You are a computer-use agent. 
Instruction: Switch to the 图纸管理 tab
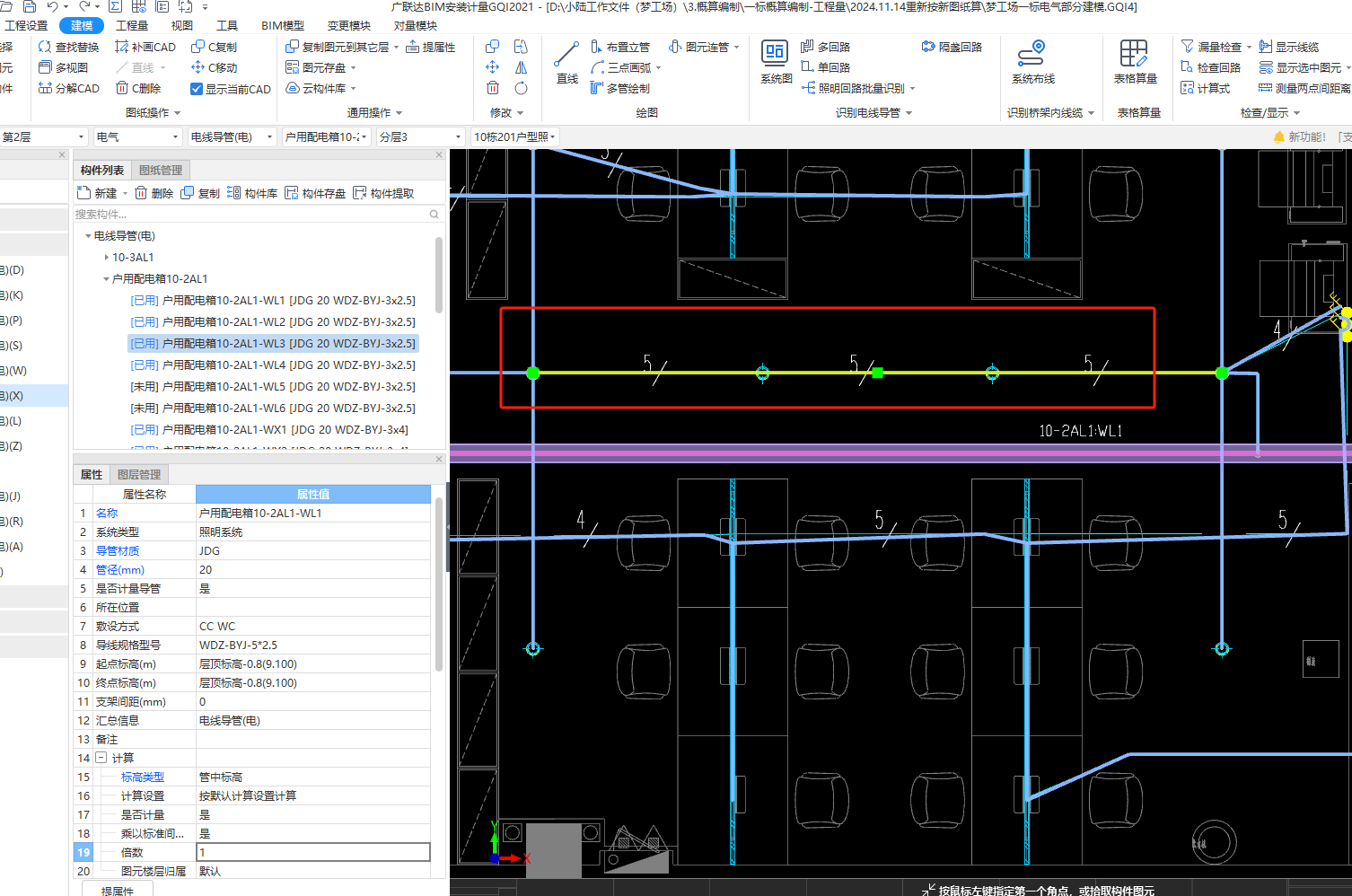pyautogui.click(x=161, y=170)
